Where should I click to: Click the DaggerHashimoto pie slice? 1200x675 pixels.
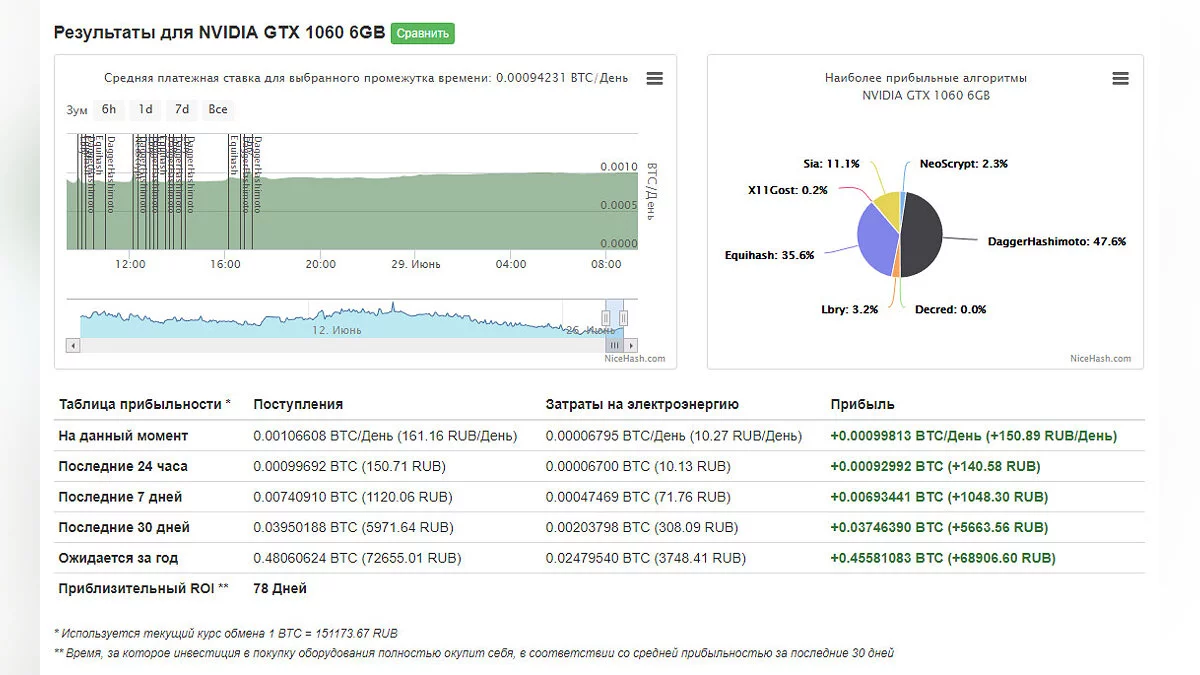[922, 235]
